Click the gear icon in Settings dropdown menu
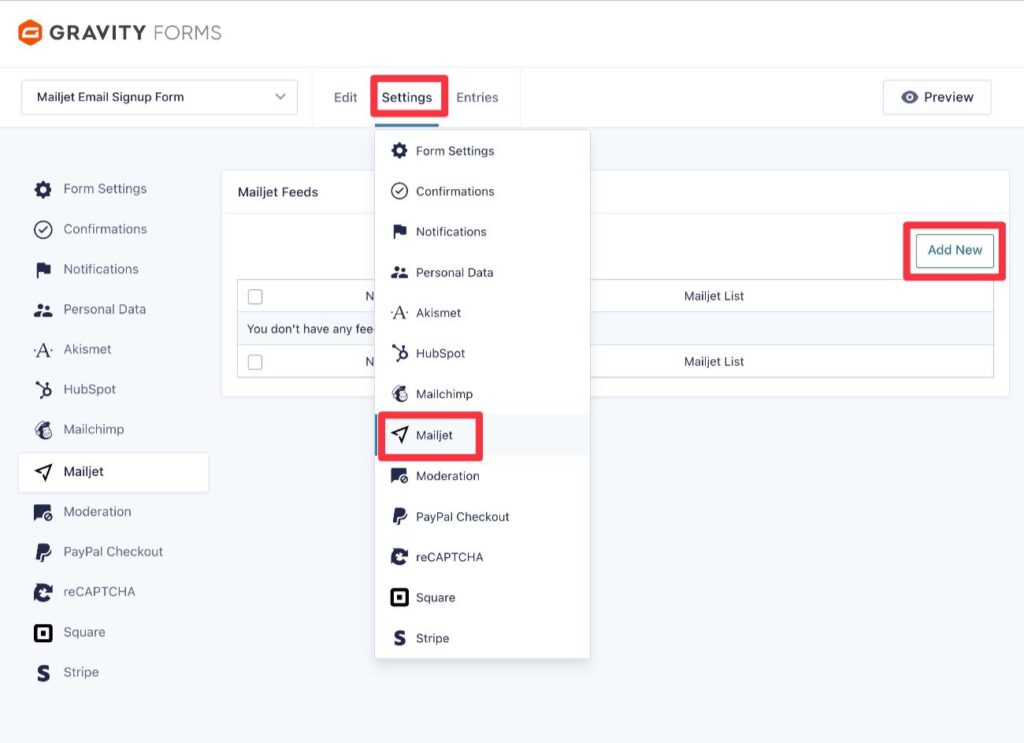 [399, 151]
